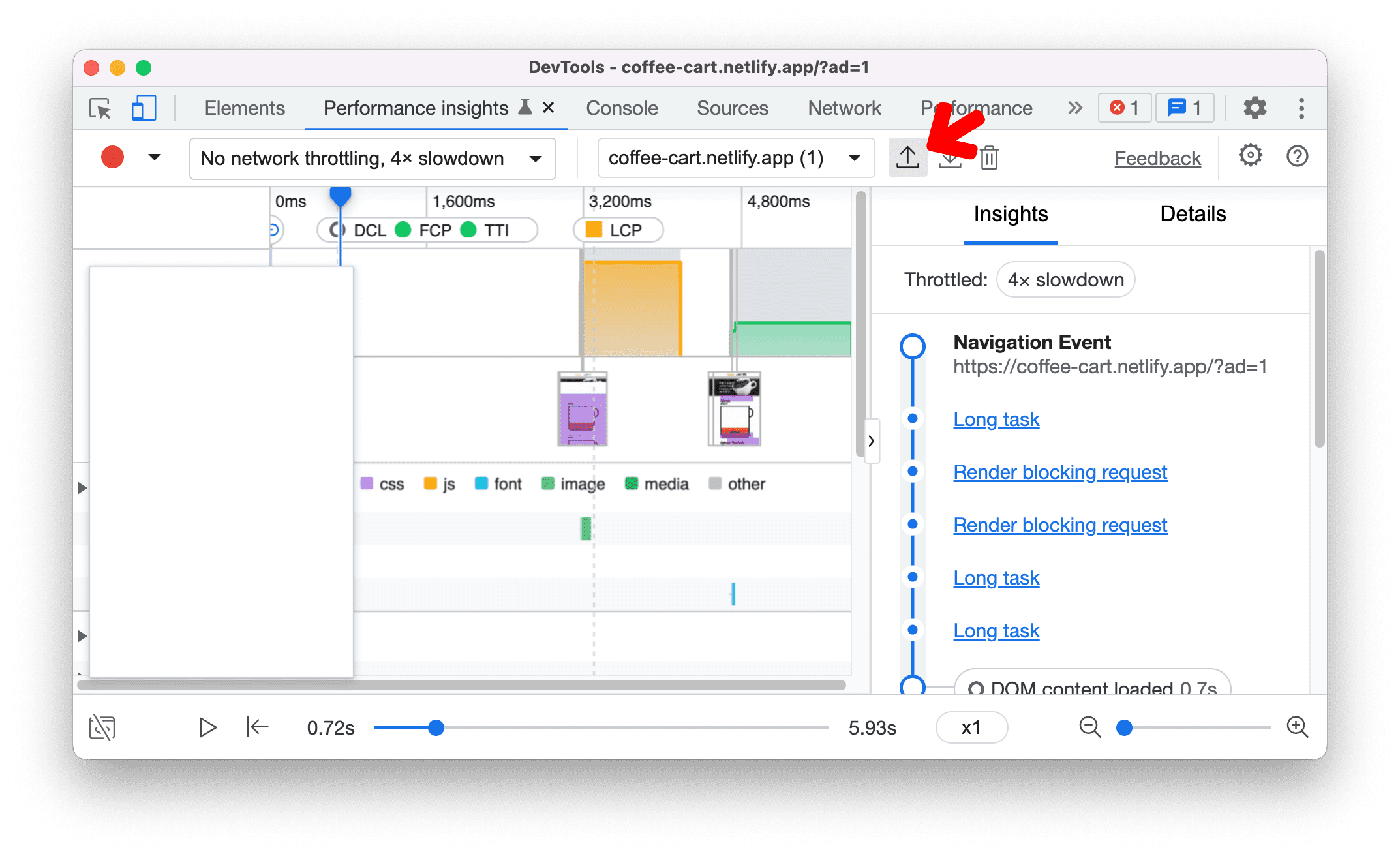Screen dimensions: 1400x856
Task: Click the upload/export profile icon
Action: 907,157
